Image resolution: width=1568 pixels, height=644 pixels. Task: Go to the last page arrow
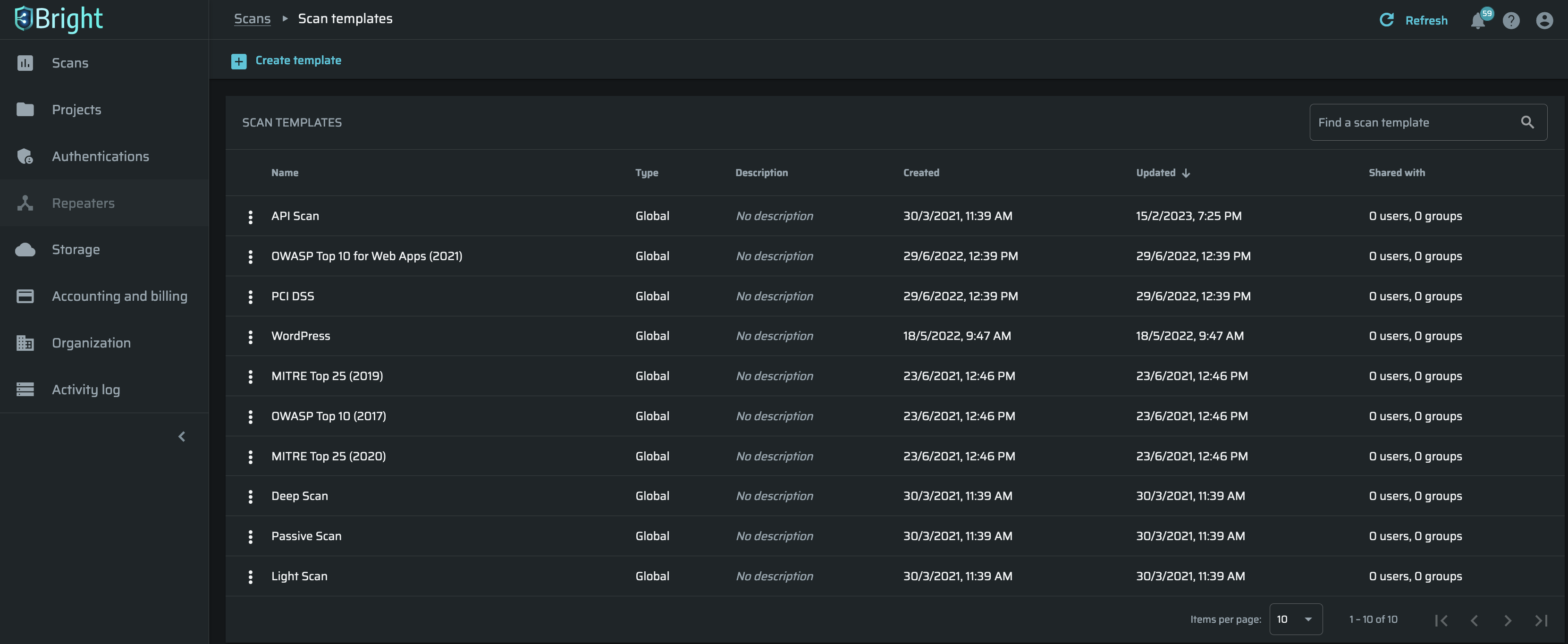[x=1541, y=619]
